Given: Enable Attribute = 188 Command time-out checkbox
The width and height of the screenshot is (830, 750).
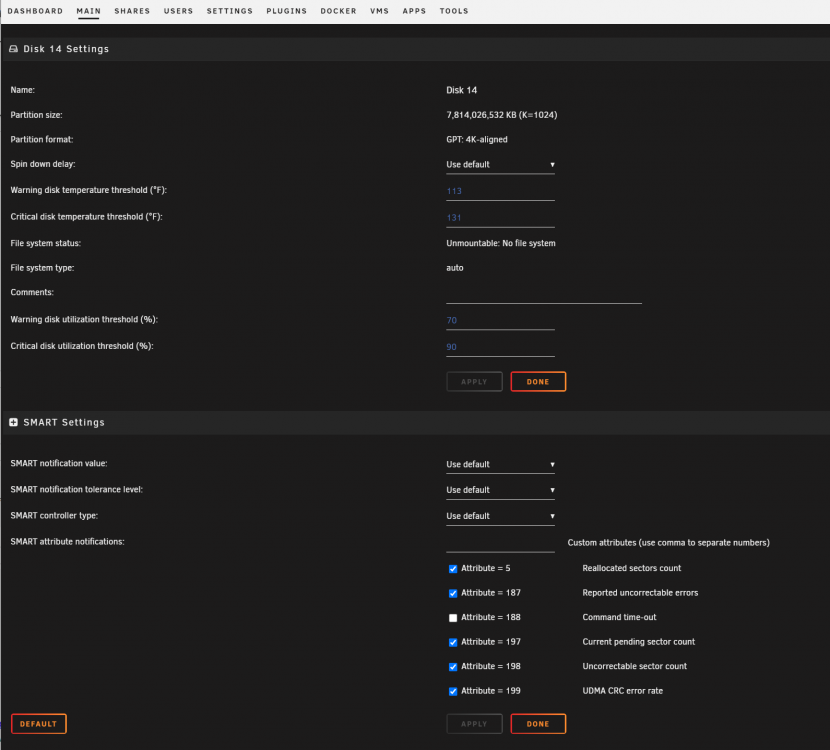Looking at the screenshot, I should coord(453,618).
